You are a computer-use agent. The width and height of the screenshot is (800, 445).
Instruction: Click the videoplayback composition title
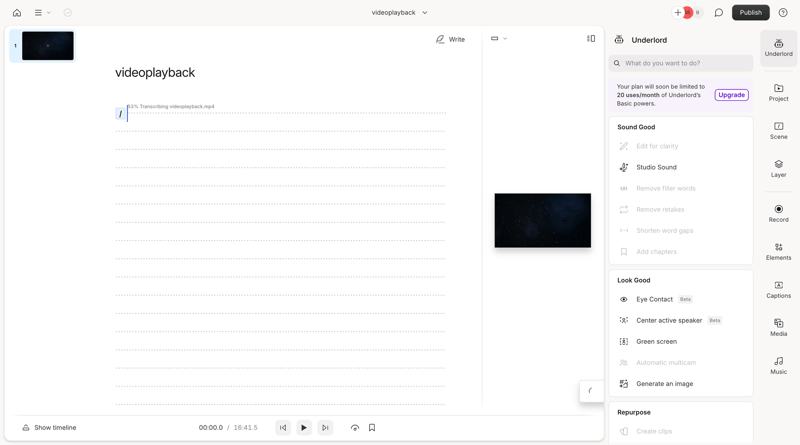[x=155, y=72]
